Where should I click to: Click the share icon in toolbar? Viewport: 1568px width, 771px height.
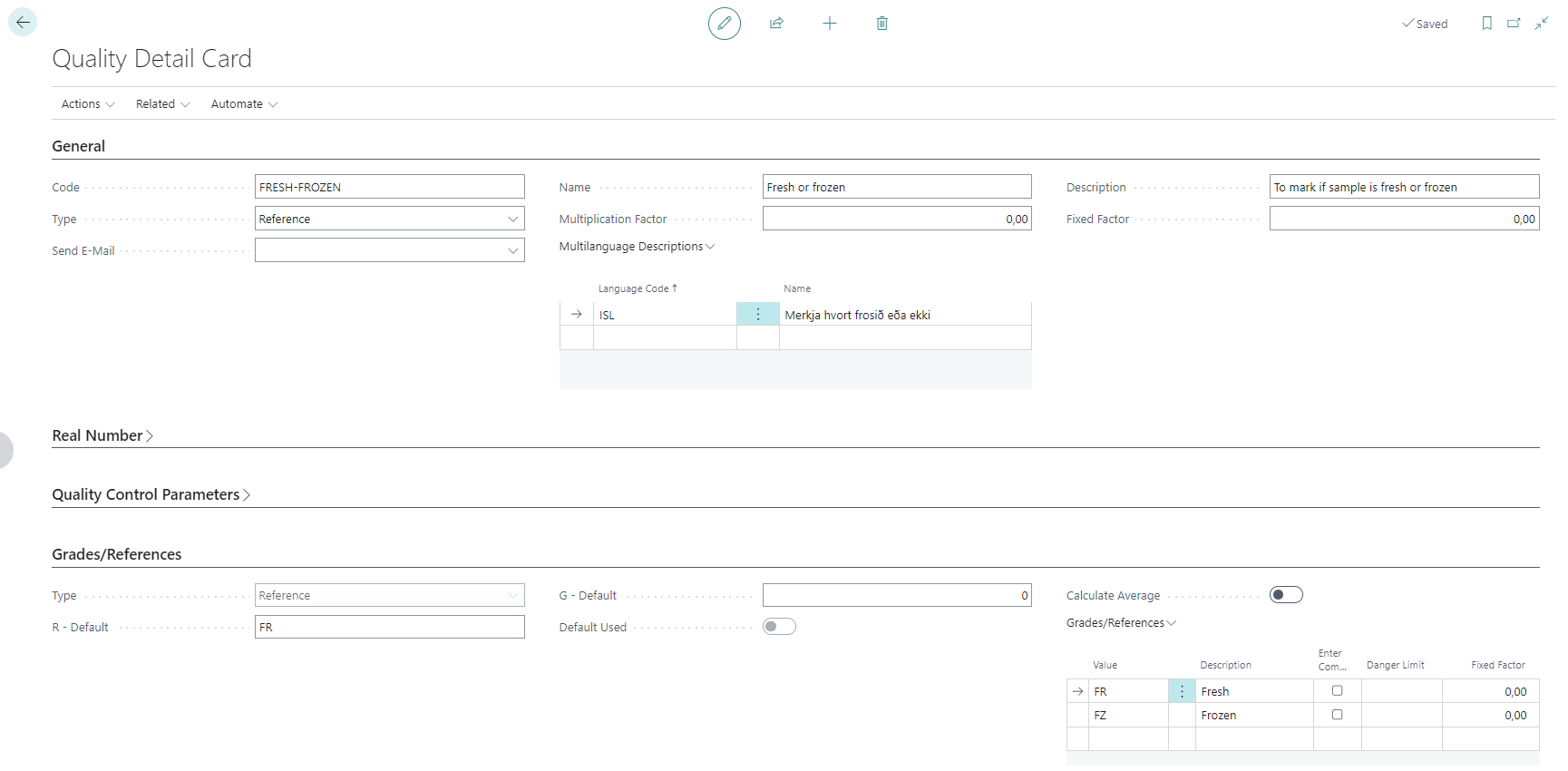[776, 24]
